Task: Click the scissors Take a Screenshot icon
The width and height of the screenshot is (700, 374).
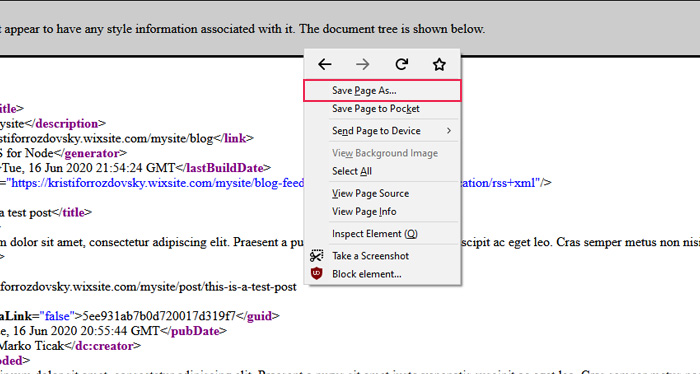Action: (317, 256)
